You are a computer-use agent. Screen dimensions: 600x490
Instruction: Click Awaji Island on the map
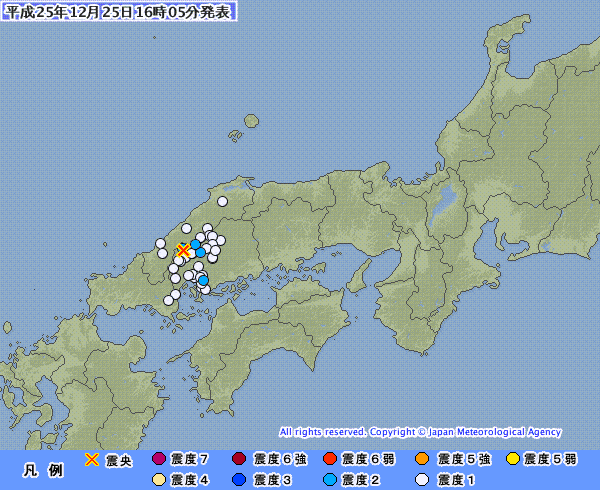(x=359, y=276)
